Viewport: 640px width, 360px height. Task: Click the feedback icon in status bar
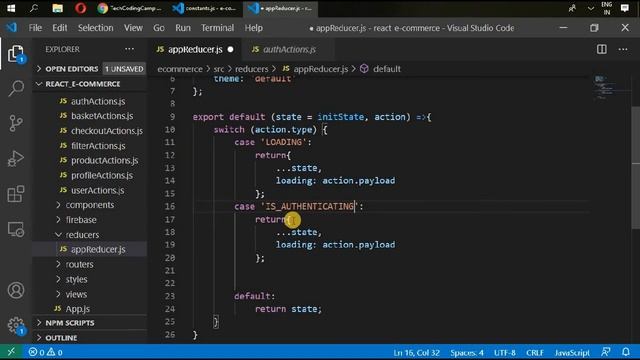pos(606,352)
